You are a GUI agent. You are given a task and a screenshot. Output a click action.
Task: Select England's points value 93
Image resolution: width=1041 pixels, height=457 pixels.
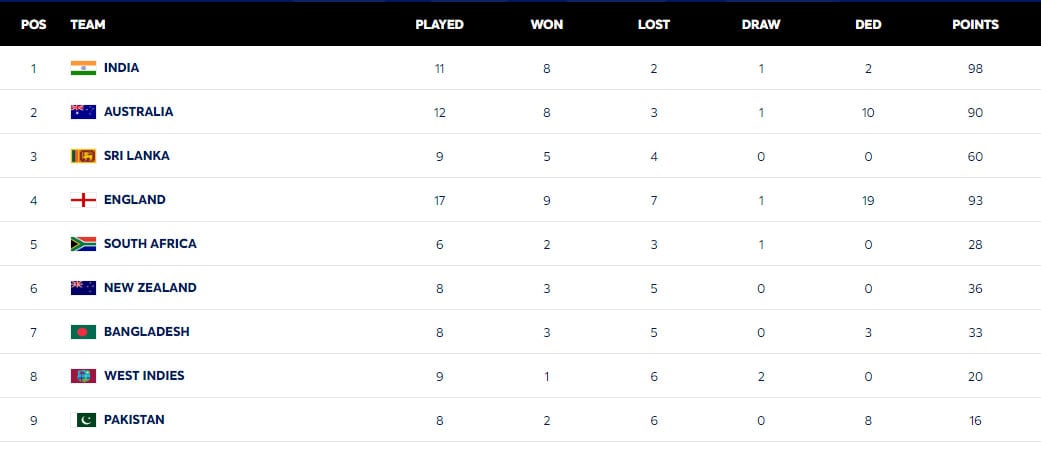(975, 200)
